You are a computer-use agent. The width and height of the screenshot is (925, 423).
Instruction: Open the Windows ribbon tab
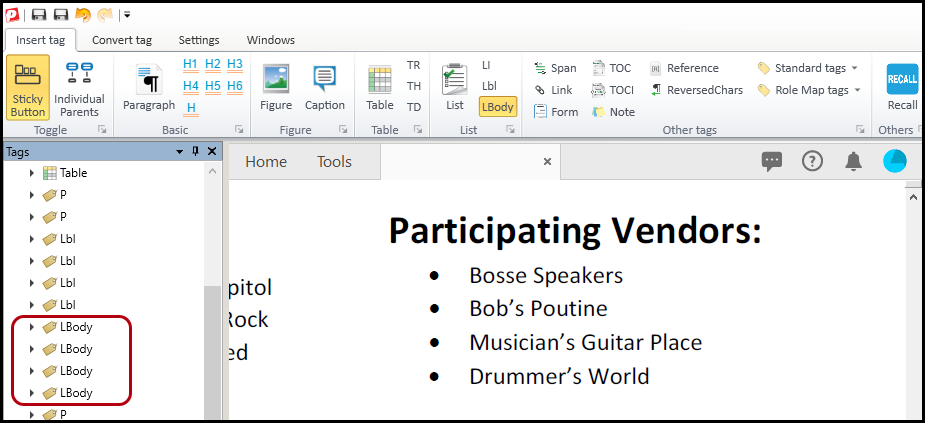point(271,40)
